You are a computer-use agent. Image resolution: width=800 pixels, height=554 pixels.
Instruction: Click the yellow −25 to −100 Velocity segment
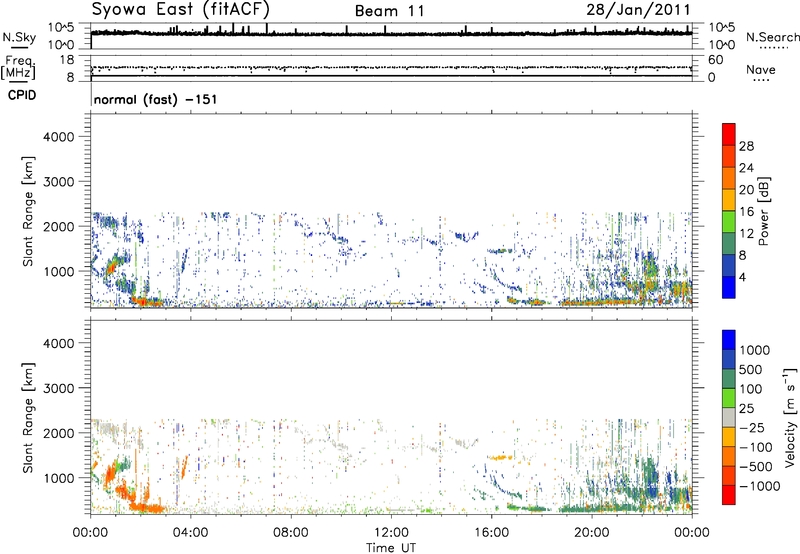(729, 437)
